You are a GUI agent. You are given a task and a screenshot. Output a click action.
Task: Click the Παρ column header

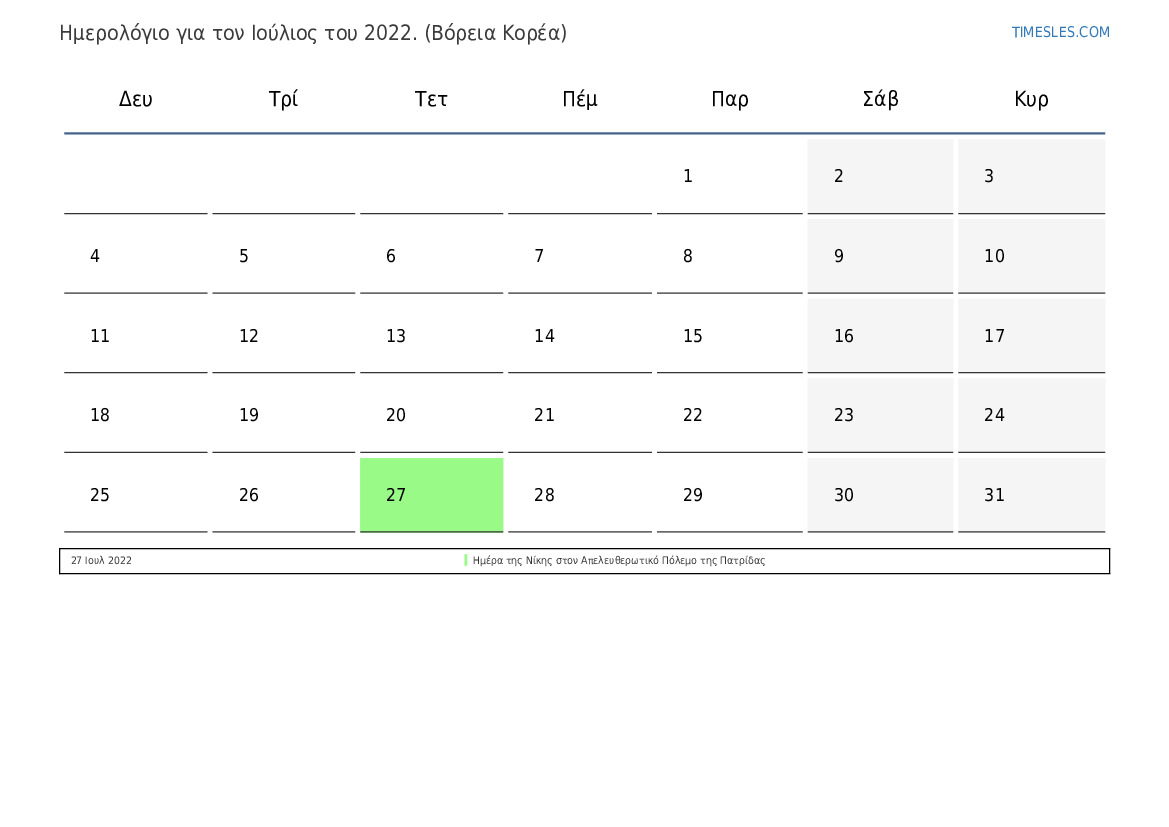coord(730,99)
